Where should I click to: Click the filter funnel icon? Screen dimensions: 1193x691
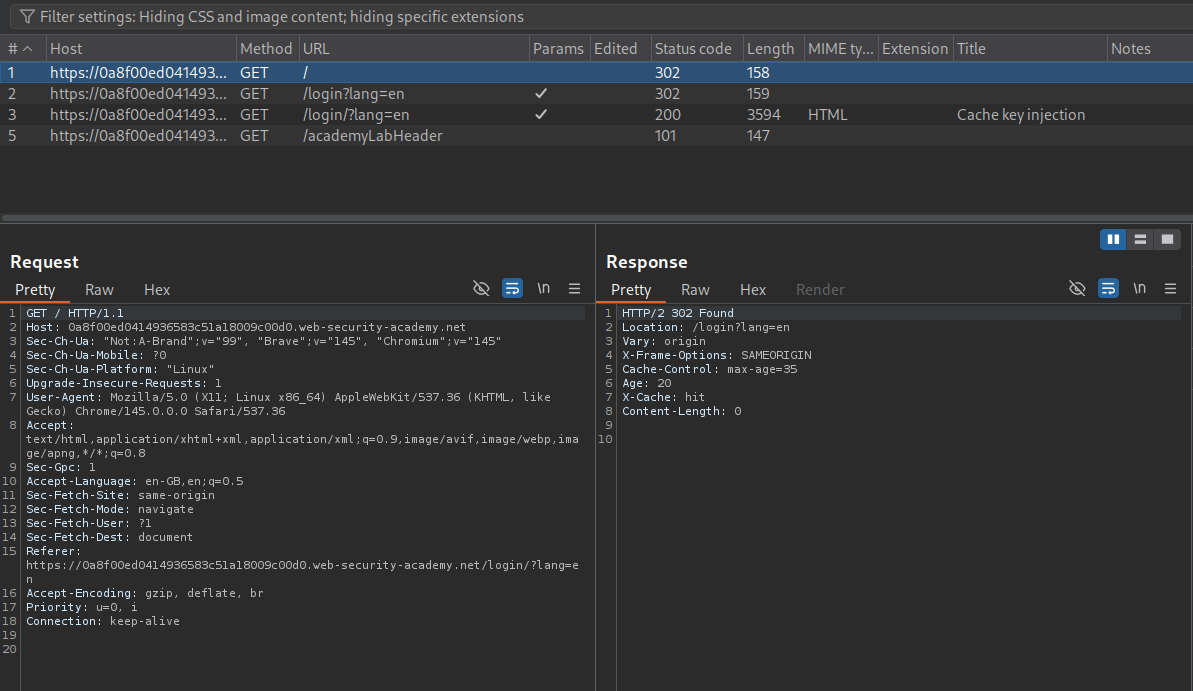point(26,17)
